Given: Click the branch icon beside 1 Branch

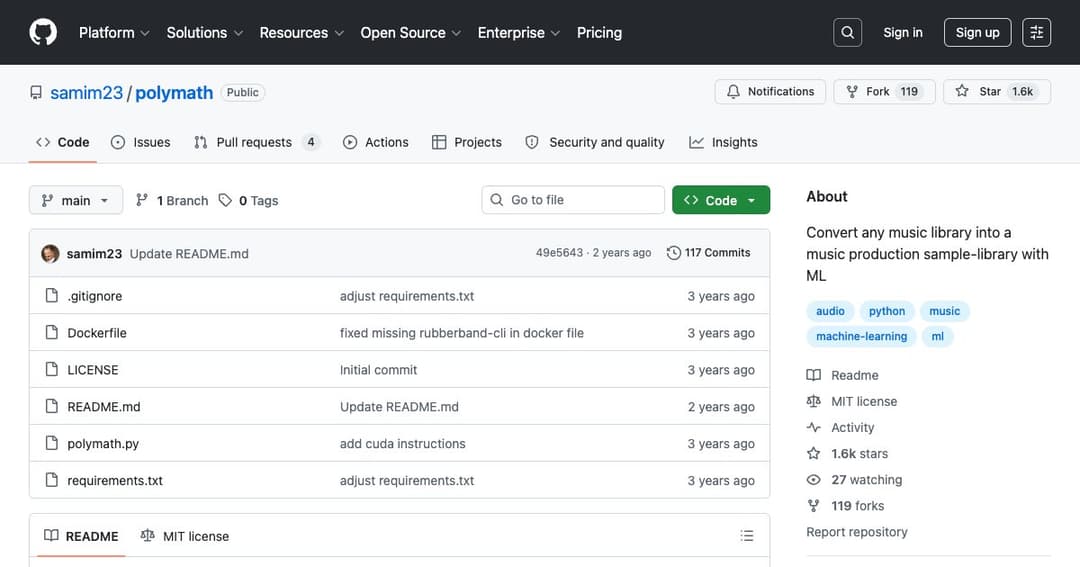Looking at the screenshot, I should click(142, 200).
